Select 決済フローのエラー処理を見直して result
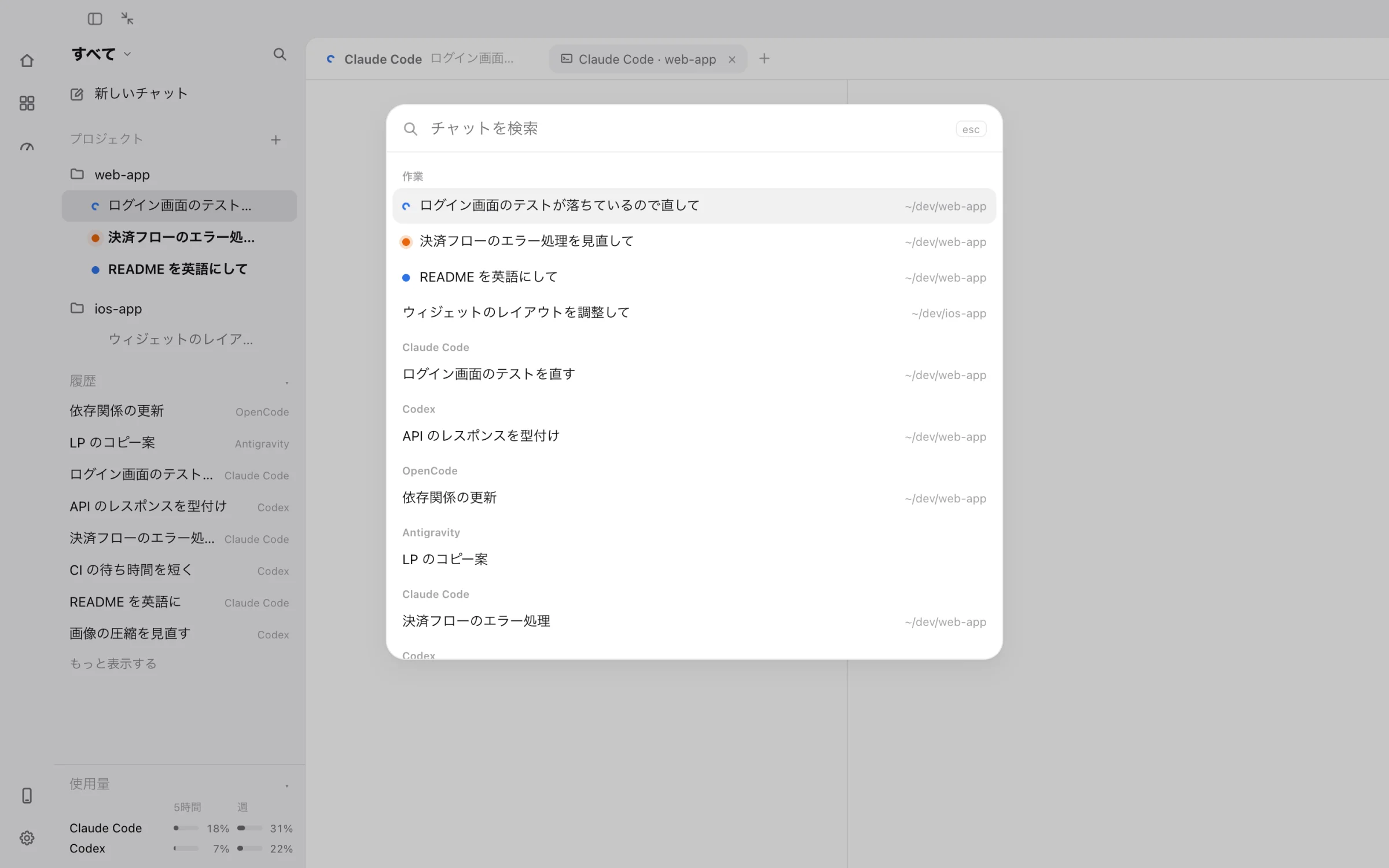Screen dimensions: 1389x868 (x=694, y=241)
